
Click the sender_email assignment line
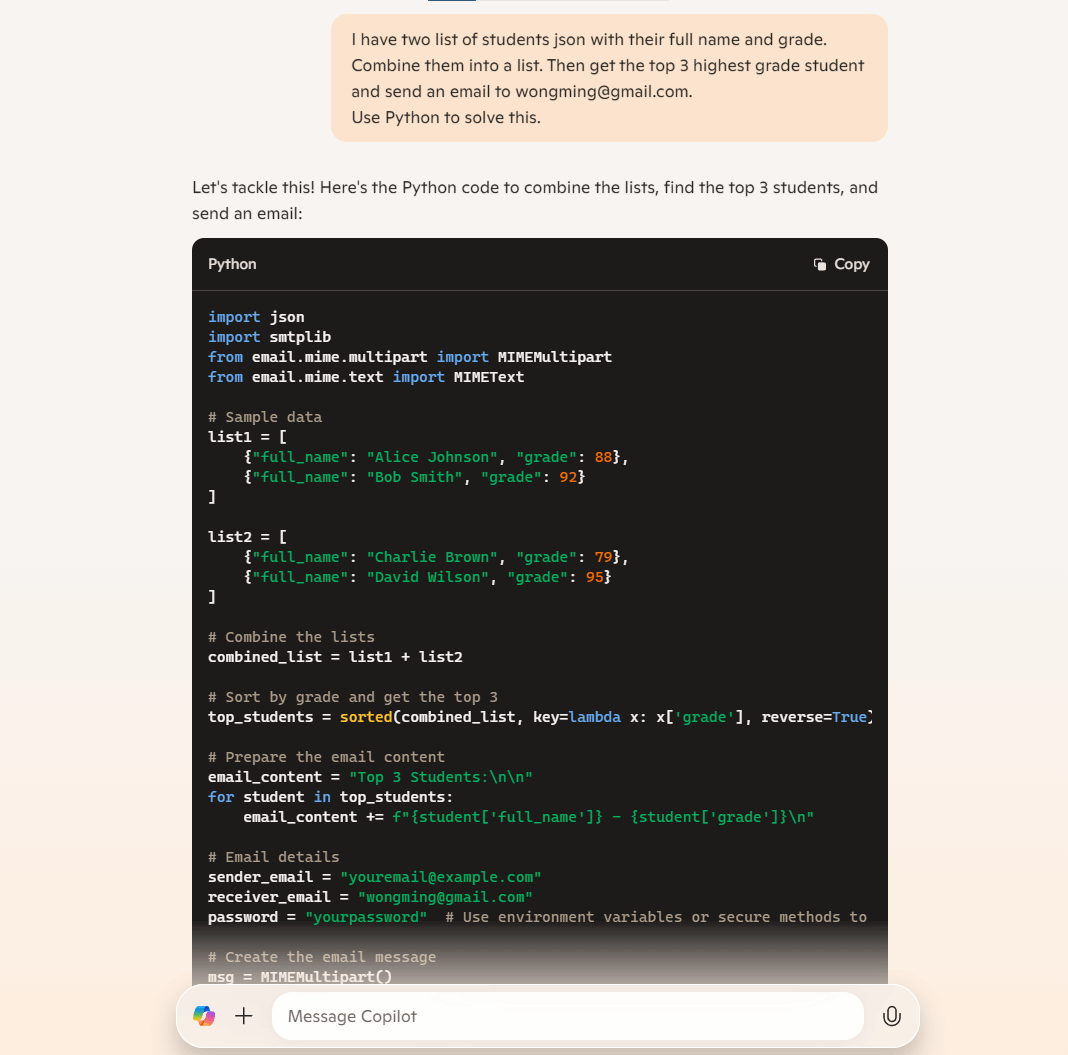pos(375,877)
